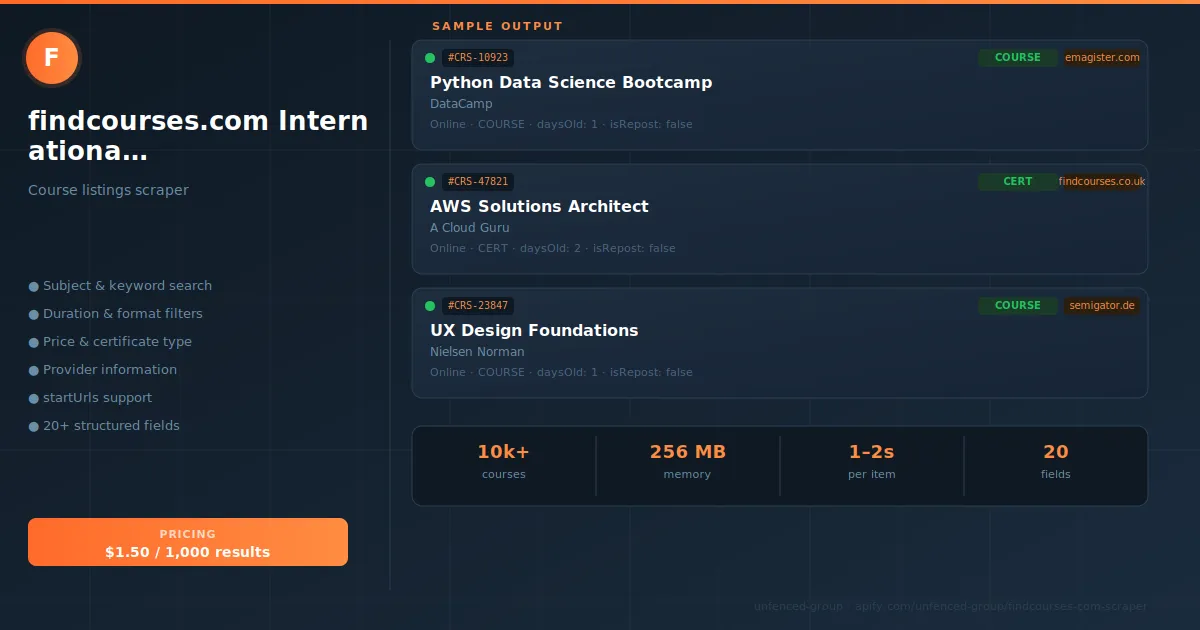Viewport: 1200px width, 630px height.
Task: Open the findcourses.co.uk source tag
Action: tap(1102, 182)
